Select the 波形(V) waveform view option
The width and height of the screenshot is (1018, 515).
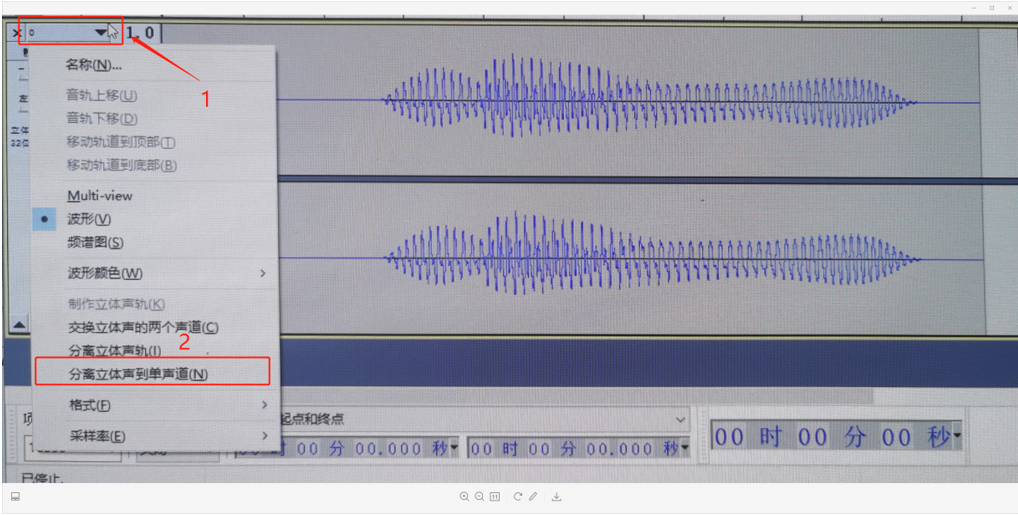89,219
